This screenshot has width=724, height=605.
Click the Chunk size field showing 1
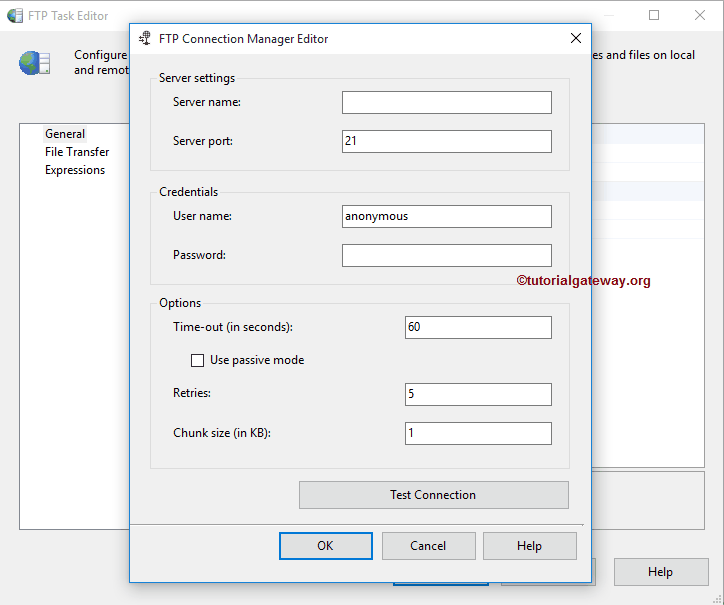tap(478, 433)
